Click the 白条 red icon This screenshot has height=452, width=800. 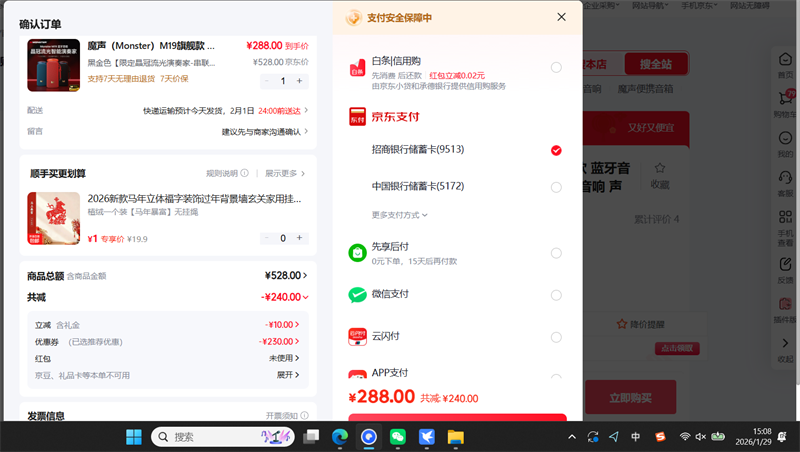point(358,68)
